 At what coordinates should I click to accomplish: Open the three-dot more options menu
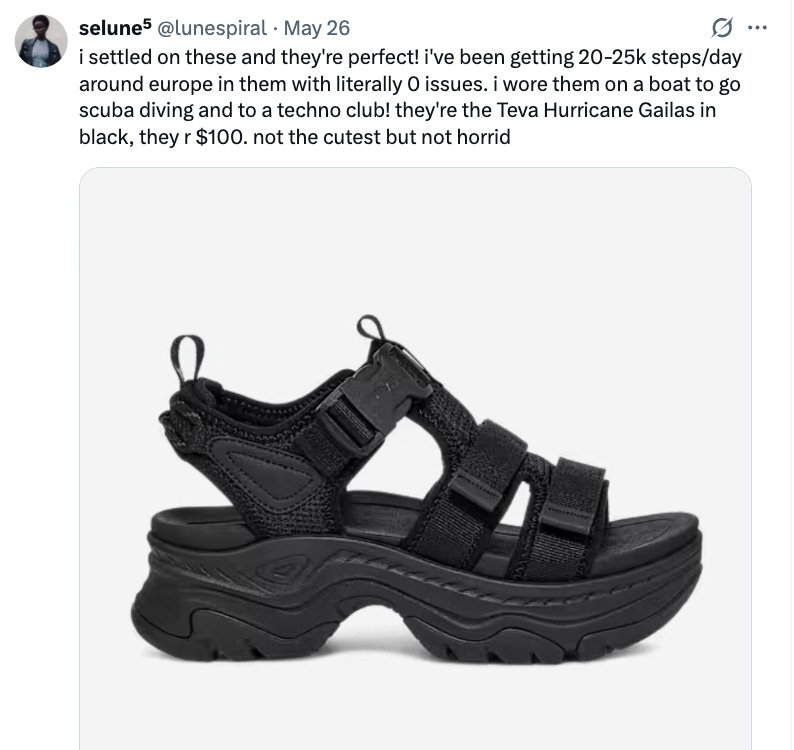pos(758,28)
